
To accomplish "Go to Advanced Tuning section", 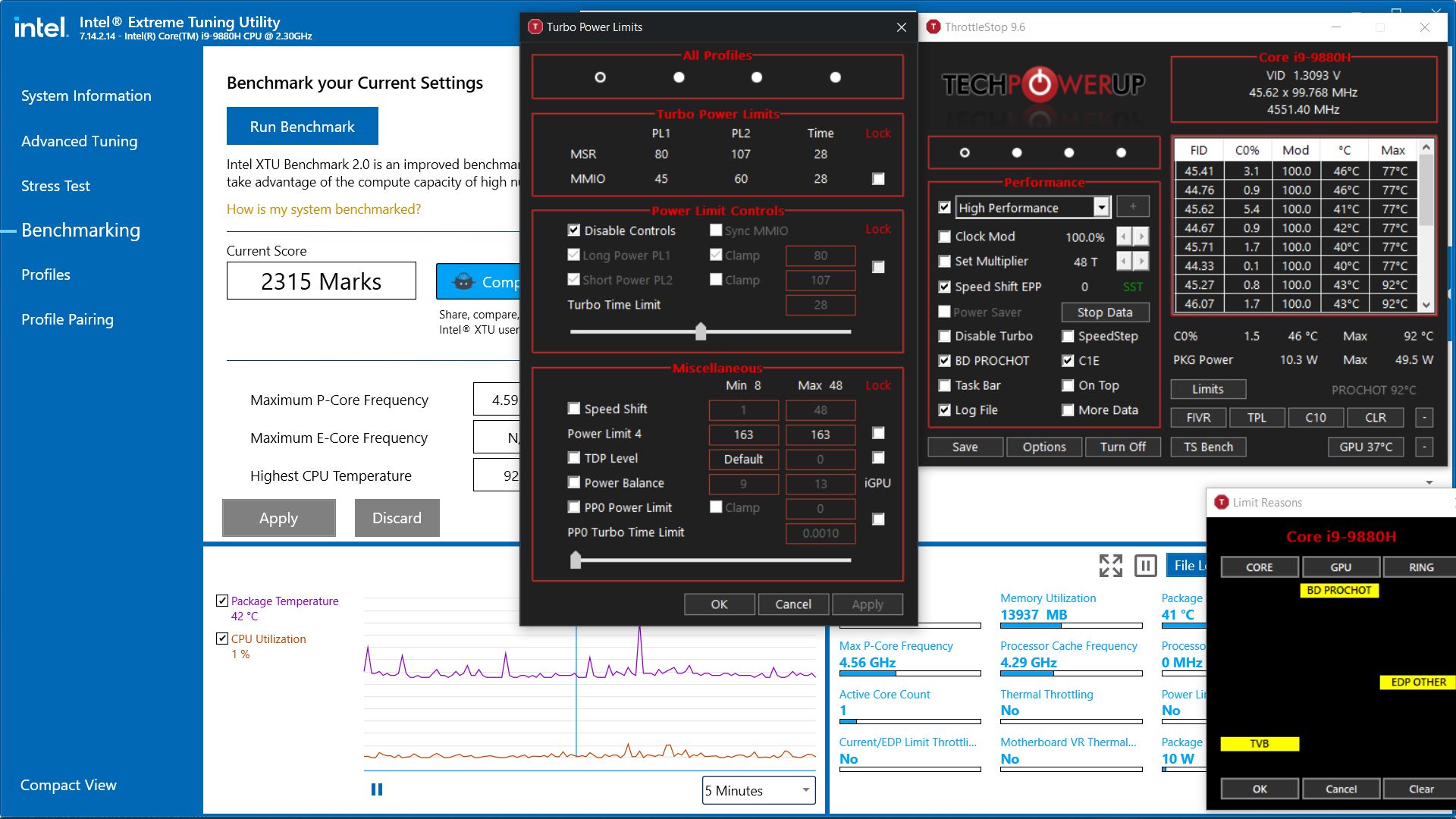I will point(79,141).
